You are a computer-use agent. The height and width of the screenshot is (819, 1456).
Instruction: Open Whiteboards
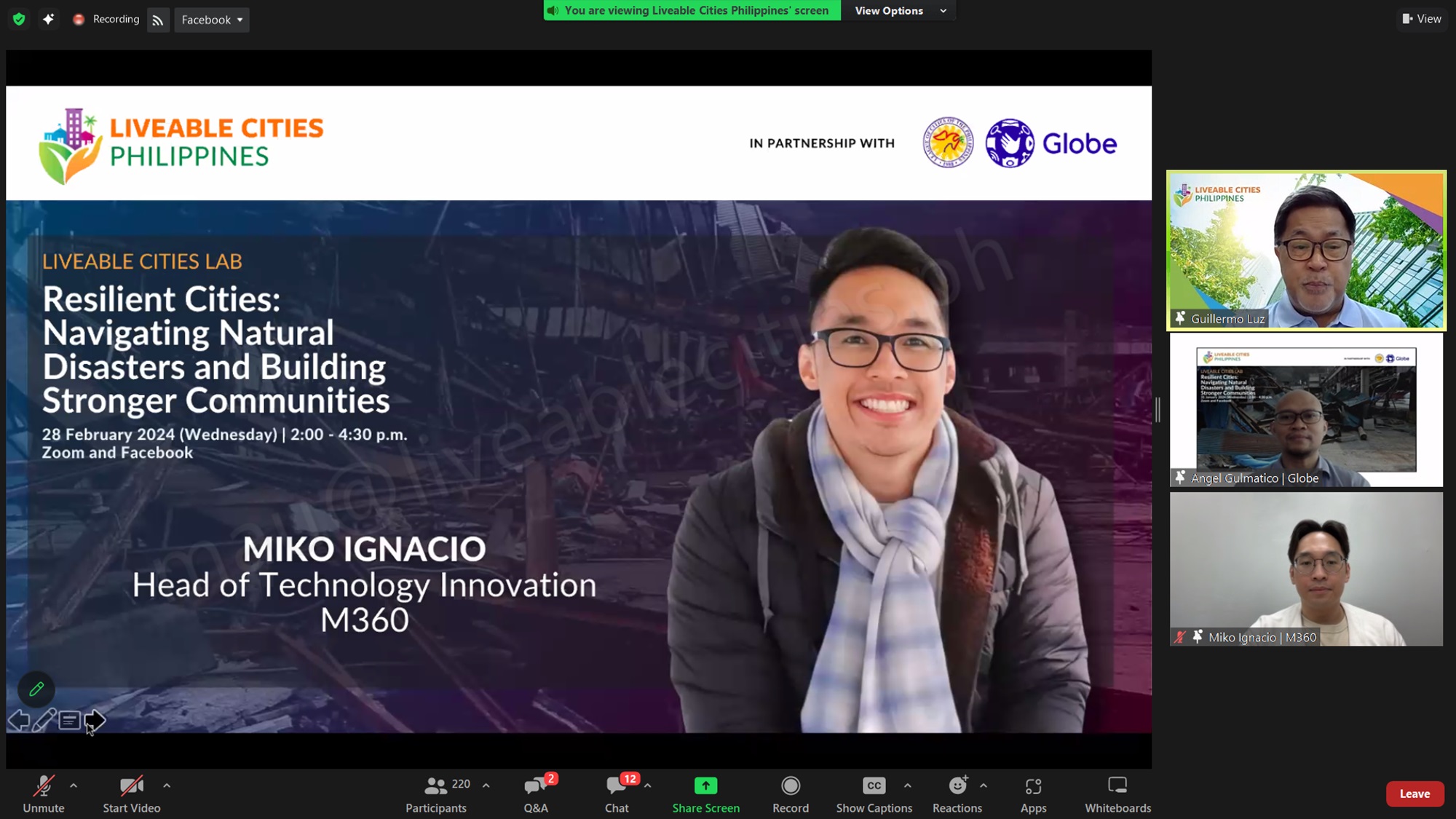coord(1118,794)
